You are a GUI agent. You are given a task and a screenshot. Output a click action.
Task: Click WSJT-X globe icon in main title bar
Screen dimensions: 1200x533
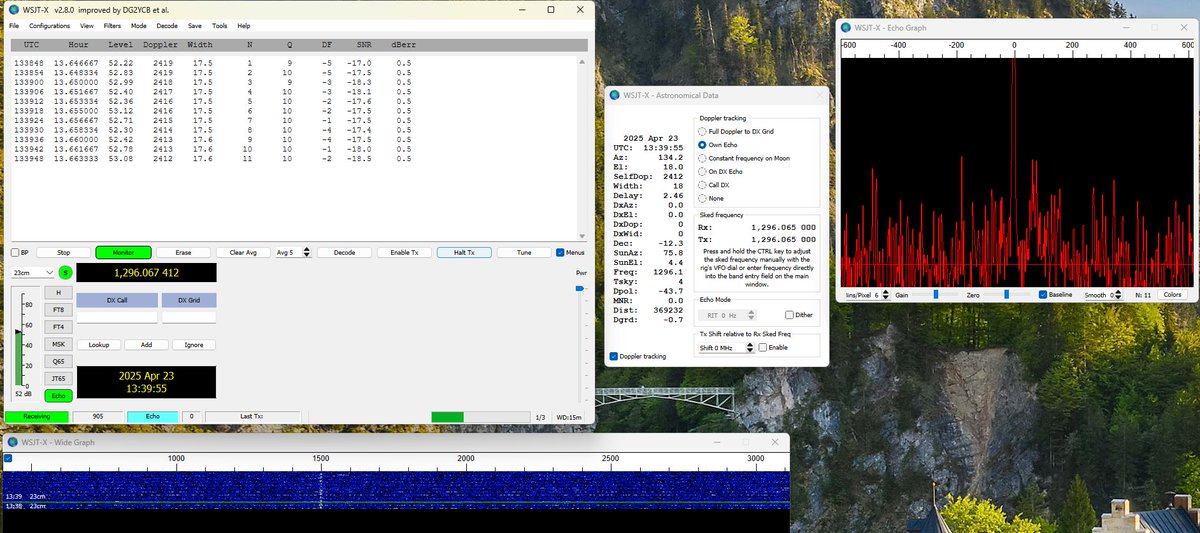13,9
